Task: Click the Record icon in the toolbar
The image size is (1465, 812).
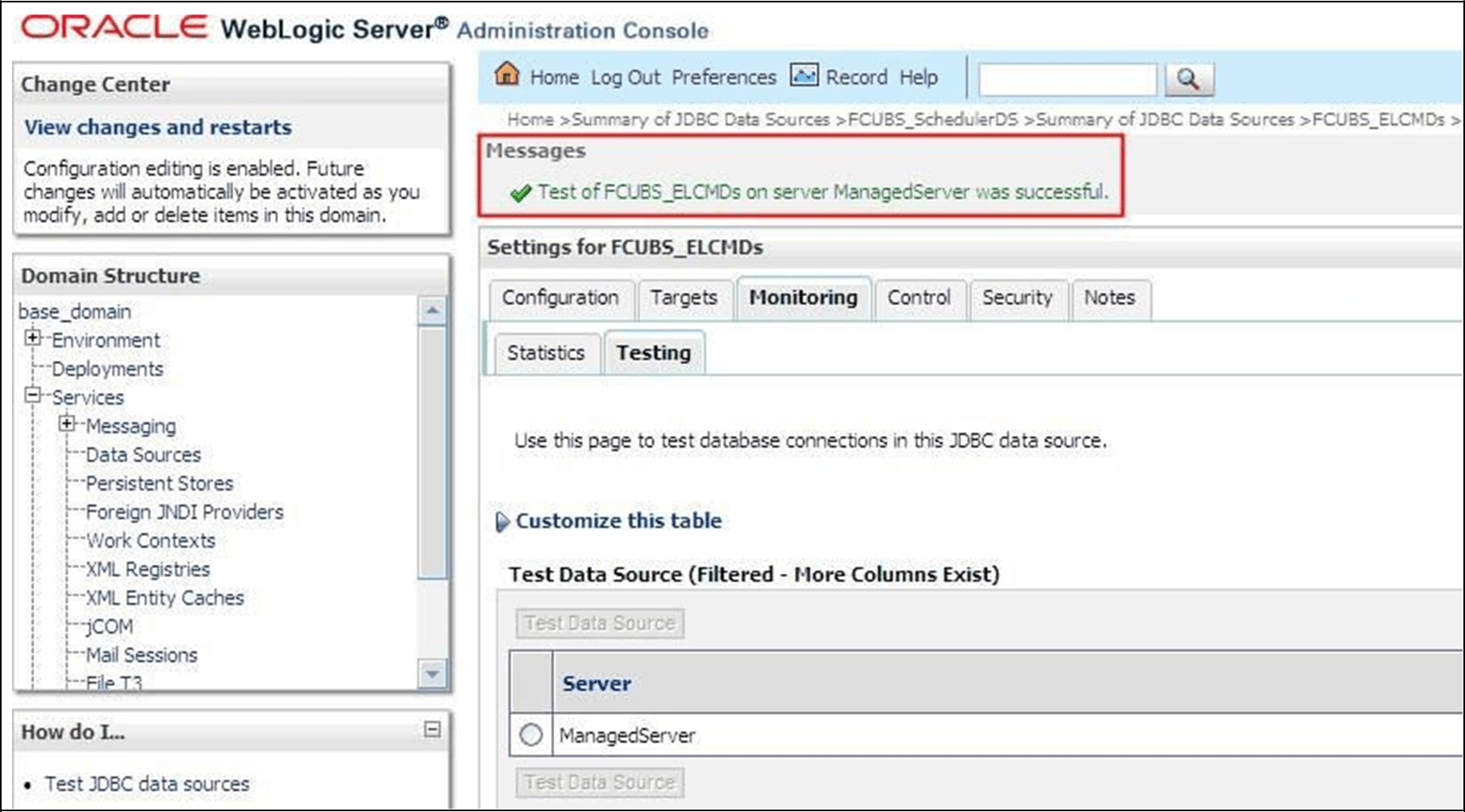Action: [804, 75]
